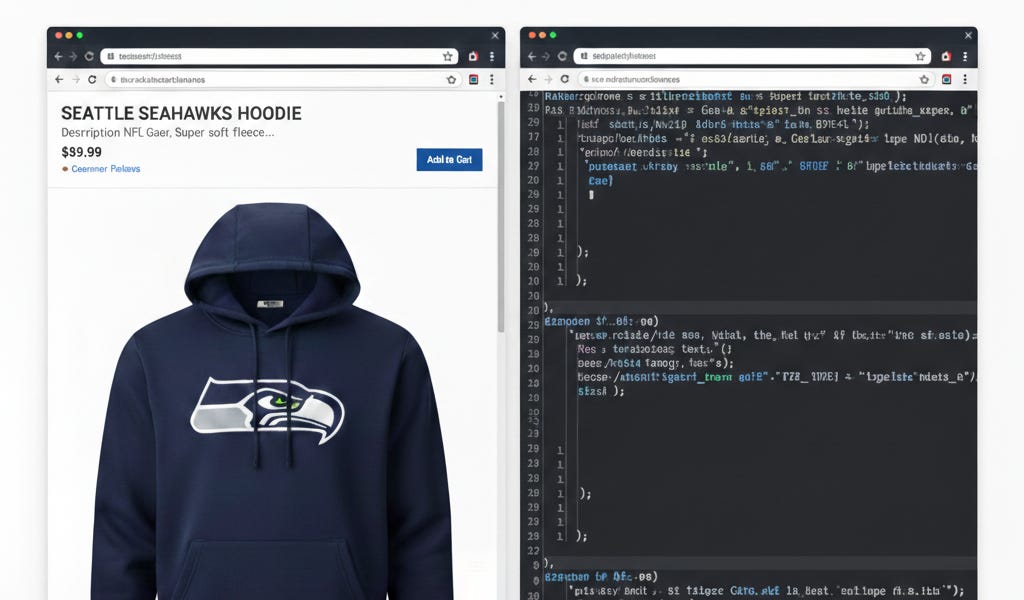Click the navy Seahawks hoodie product image

tap(272, 401)
